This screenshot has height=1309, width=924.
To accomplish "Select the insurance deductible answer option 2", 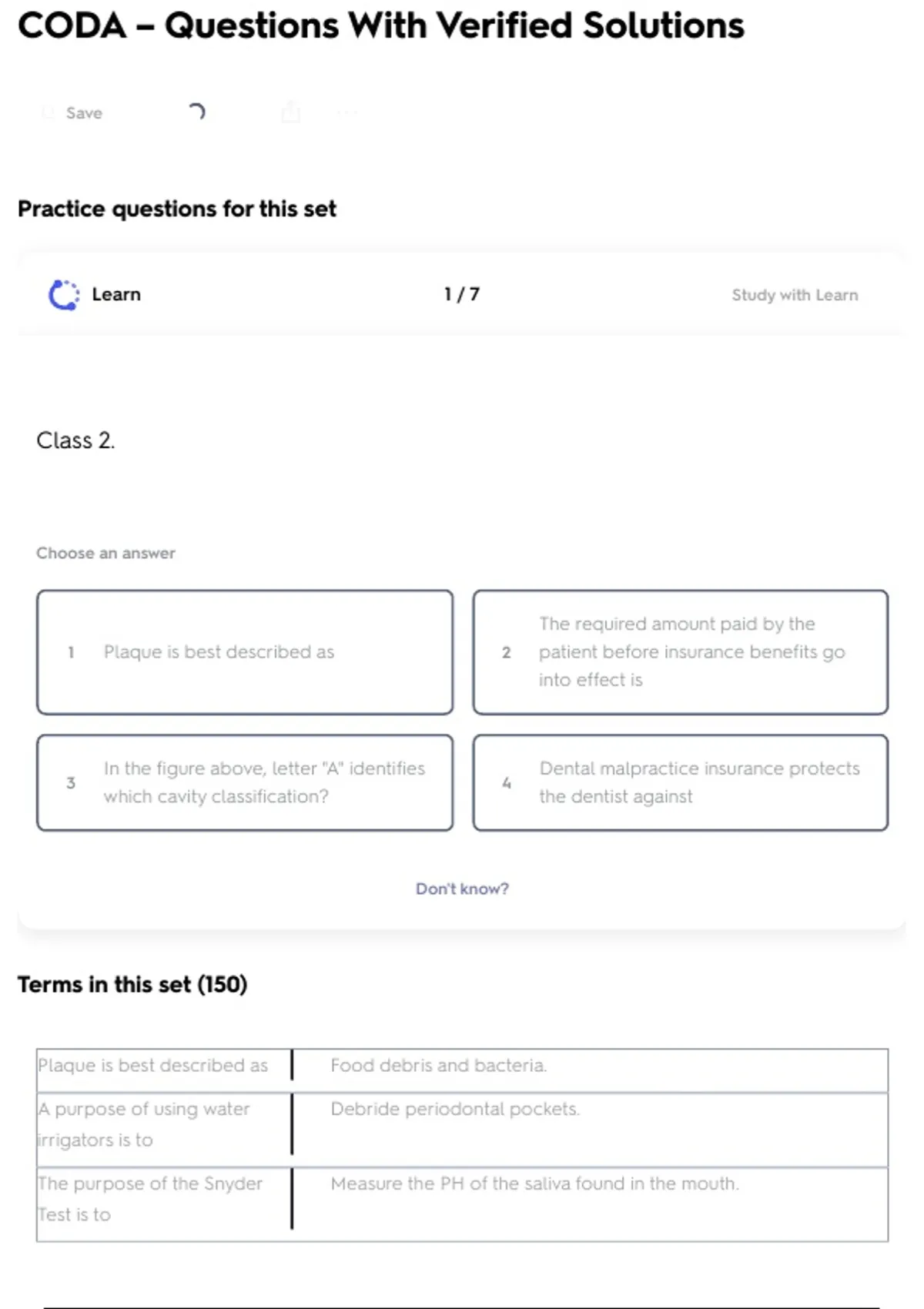I will tap(680, 652).
